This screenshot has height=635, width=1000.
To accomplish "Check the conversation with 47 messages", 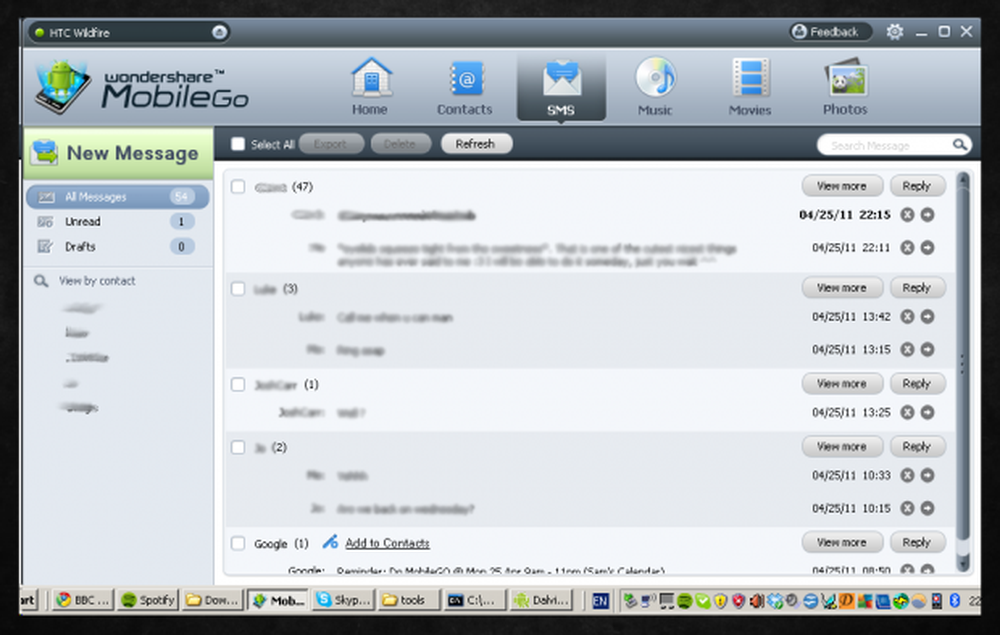I will (x=238, y=187).
